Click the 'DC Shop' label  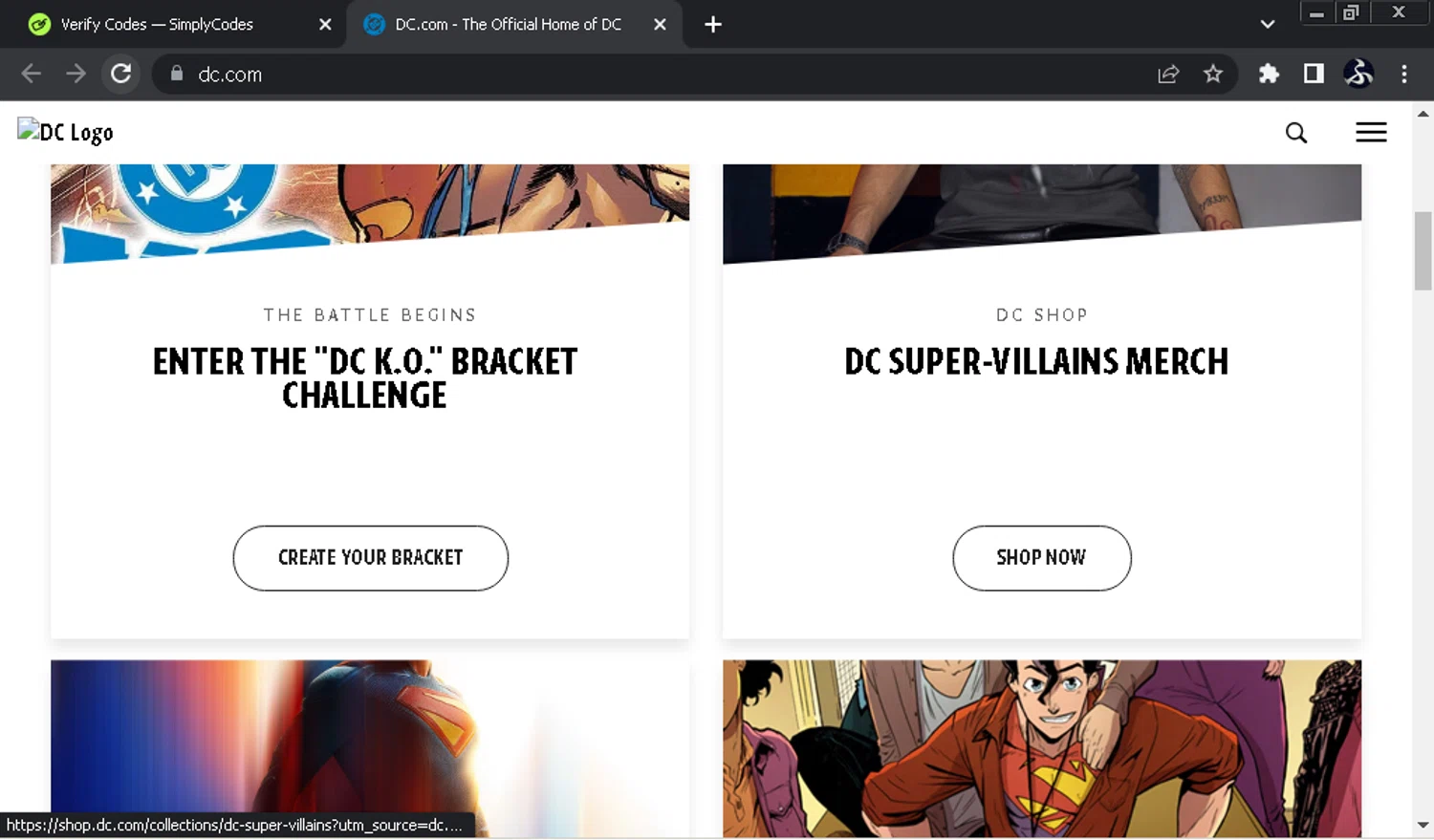(x=1042, y=315)
